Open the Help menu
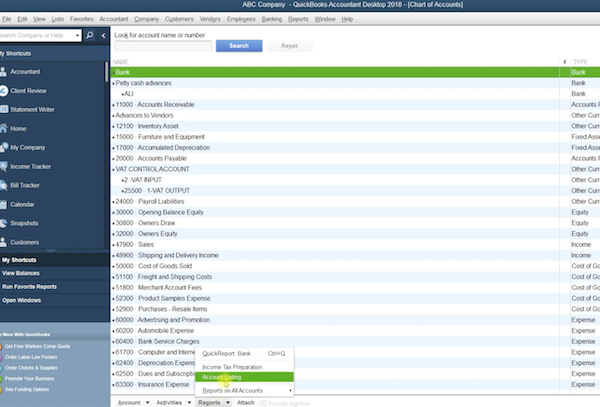 [x=347, y=19]
